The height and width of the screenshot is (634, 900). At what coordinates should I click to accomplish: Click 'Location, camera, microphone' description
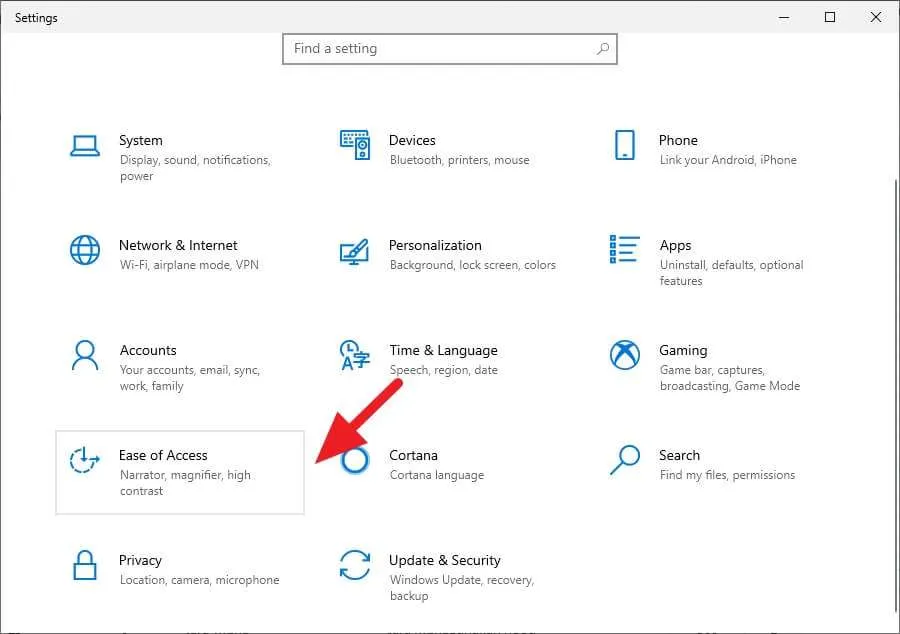pos(199,579)
